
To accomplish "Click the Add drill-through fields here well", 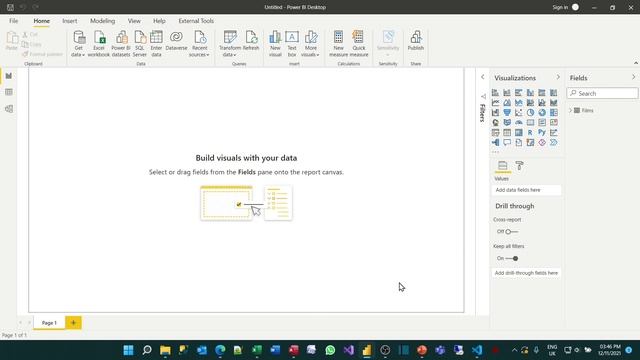I will 526,273.
